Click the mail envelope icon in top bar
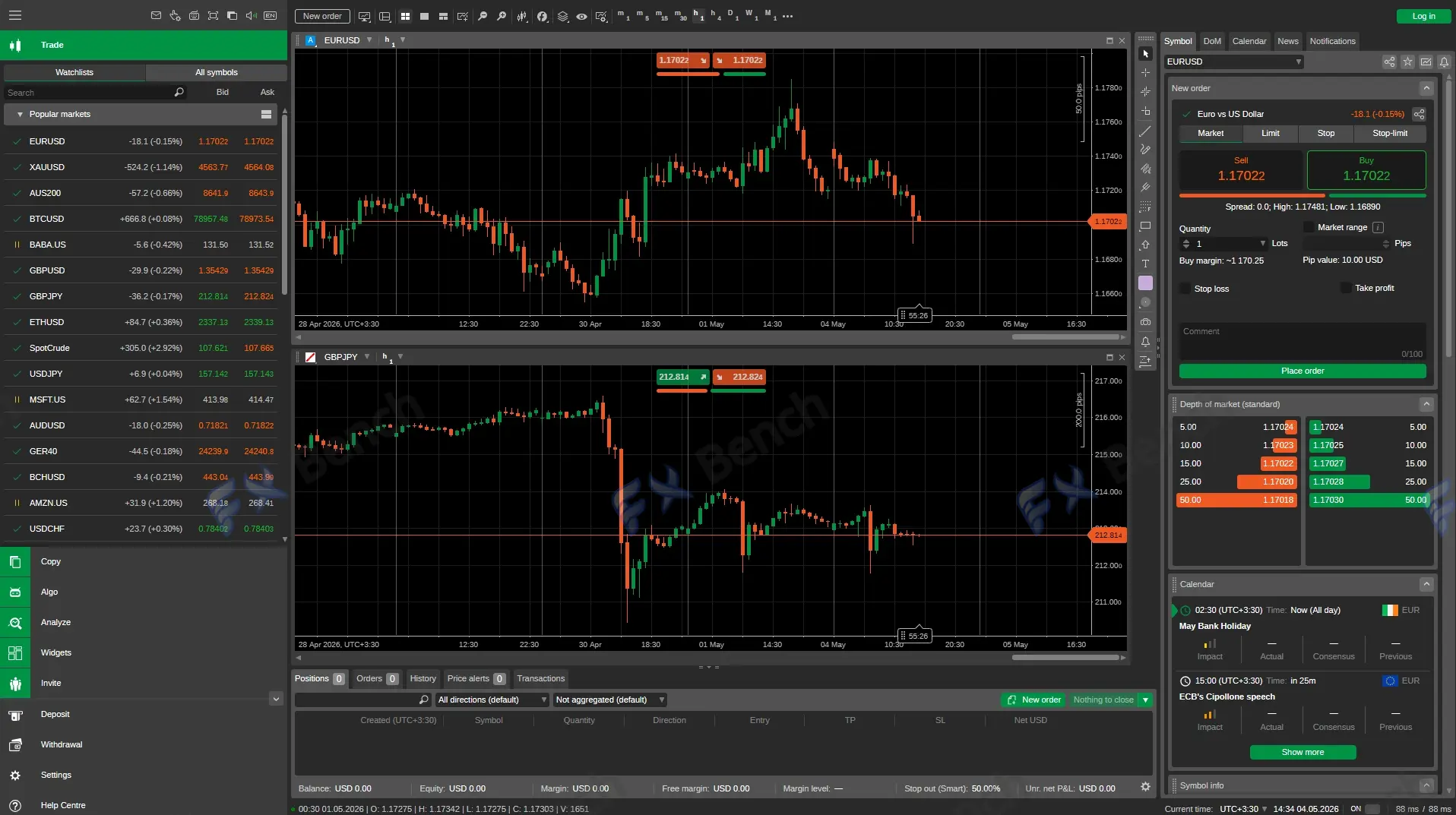 156,15
